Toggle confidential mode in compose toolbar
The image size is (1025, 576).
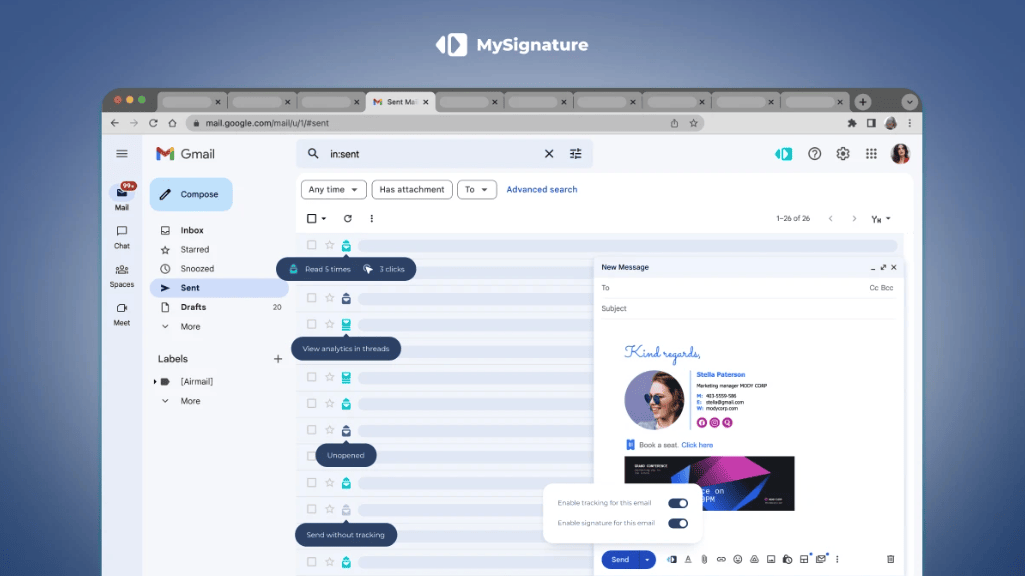click(787, 559)
